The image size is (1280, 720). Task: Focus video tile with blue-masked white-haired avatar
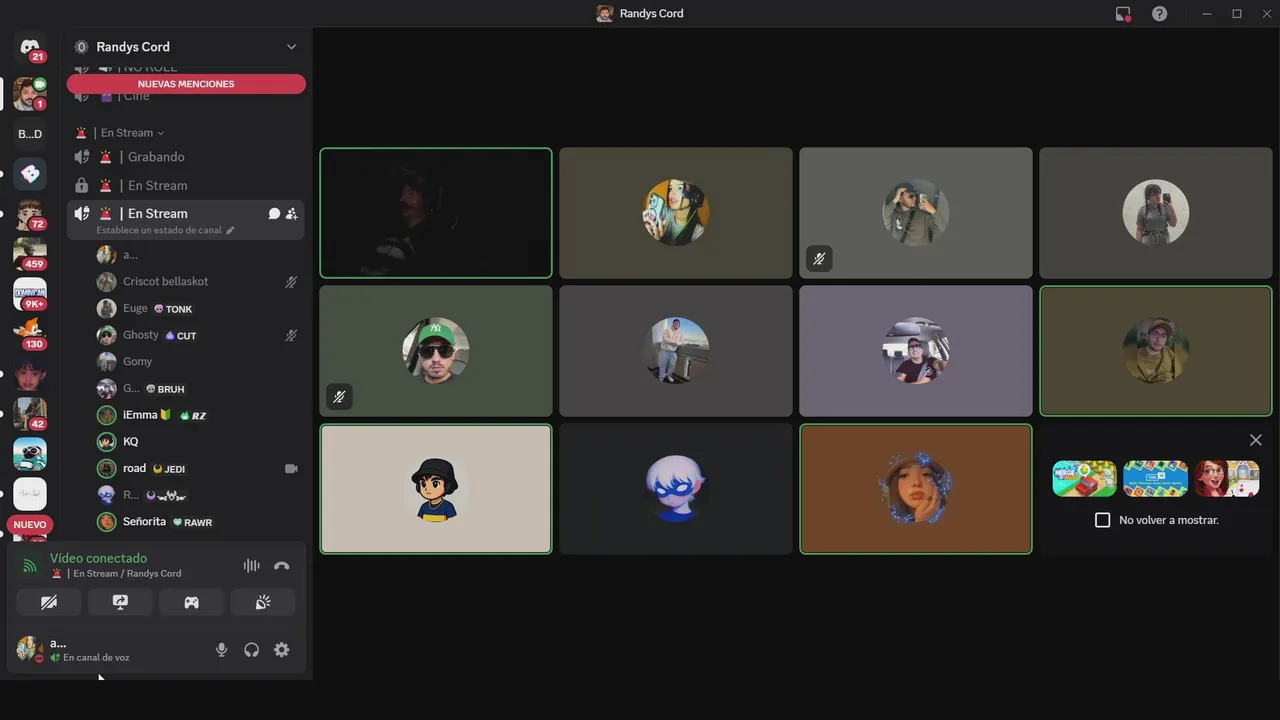click(676, 489)
